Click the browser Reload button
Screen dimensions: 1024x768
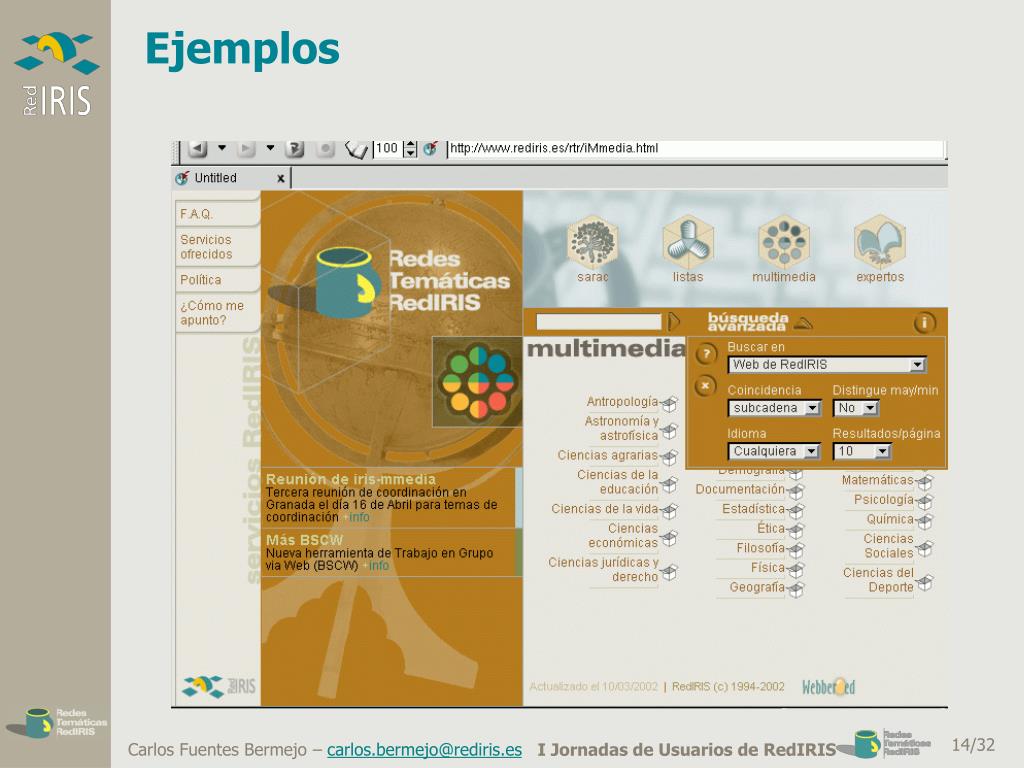click(x=295, y=149)
